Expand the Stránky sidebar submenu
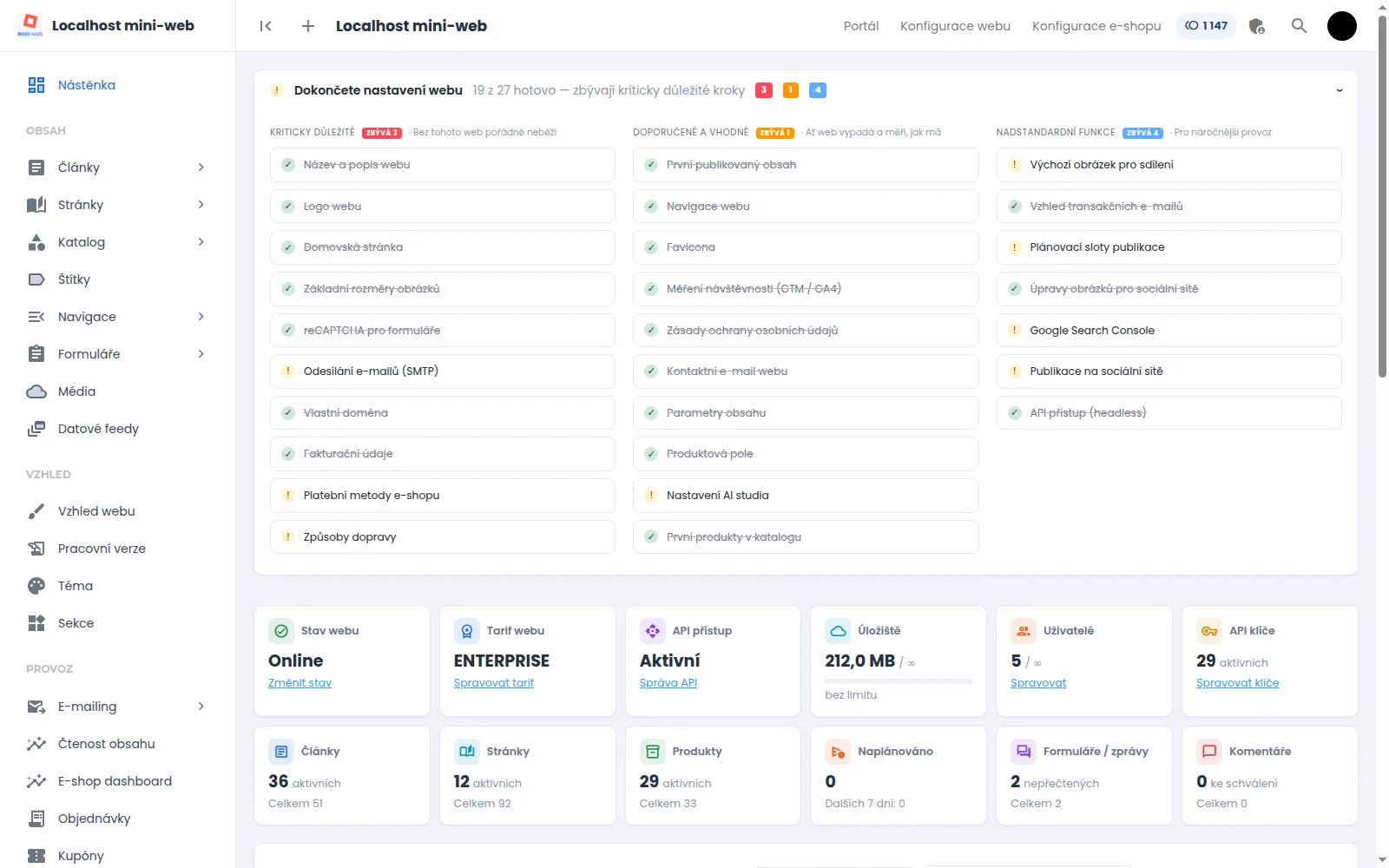 201,205
